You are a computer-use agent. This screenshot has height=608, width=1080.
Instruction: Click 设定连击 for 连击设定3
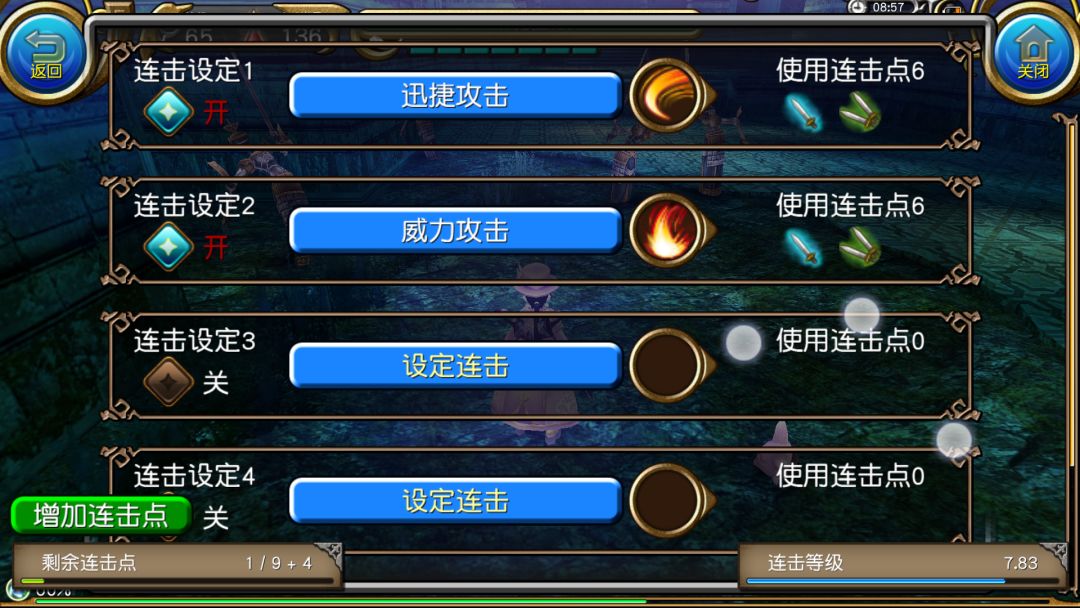pyautogui.click(x=455, y=366)
